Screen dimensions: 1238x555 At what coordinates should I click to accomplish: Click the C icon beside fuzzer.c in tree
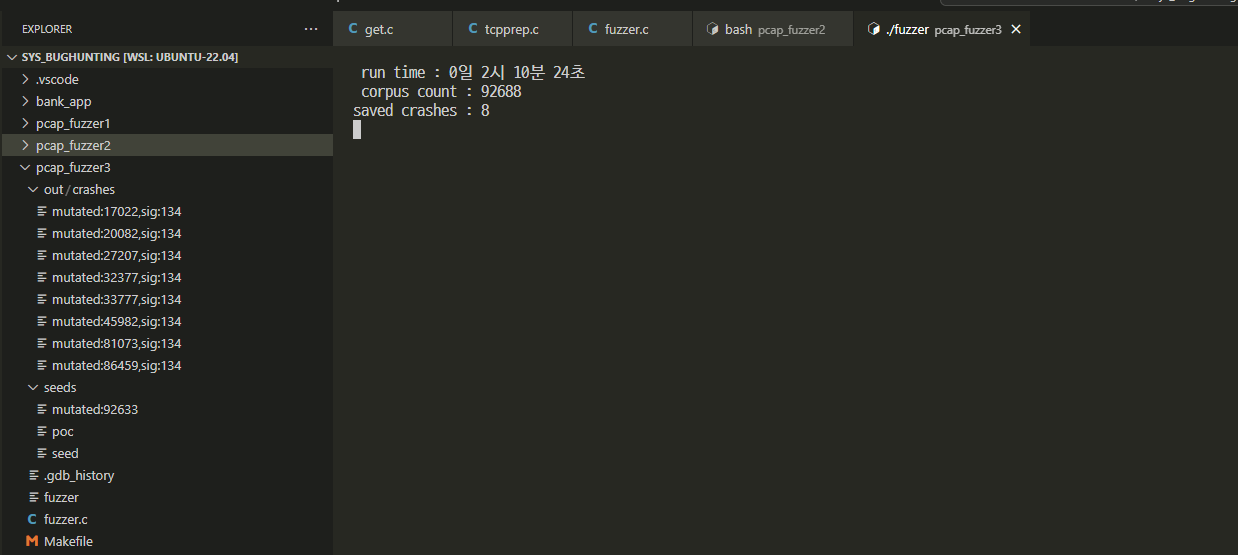pyautogui.click(x=32, y=519)
